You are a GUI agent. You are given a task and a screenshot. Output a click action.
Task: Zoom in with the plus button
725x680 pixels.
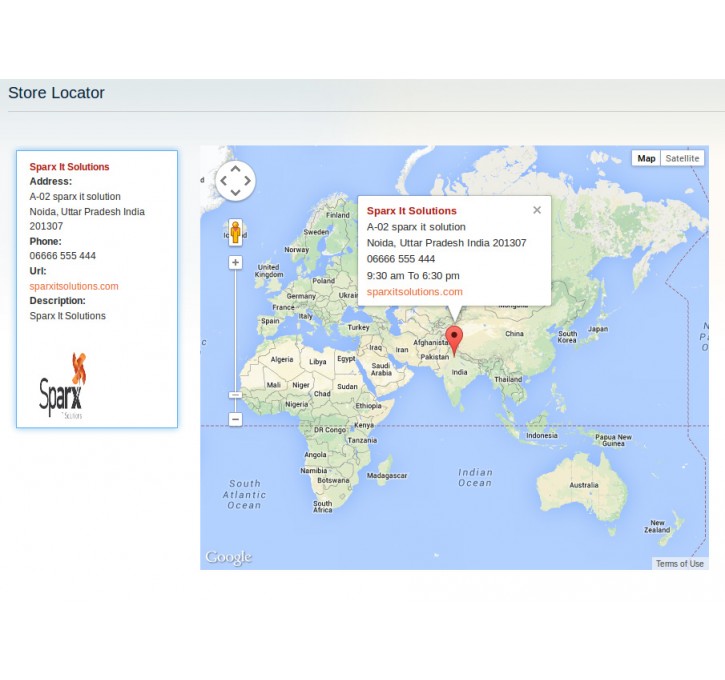(235, 263)
